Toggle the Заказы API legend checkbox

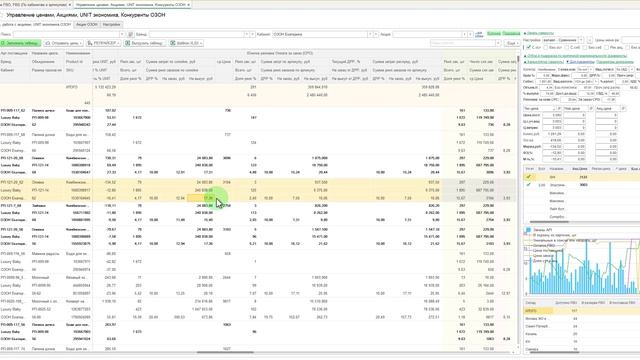528,230
